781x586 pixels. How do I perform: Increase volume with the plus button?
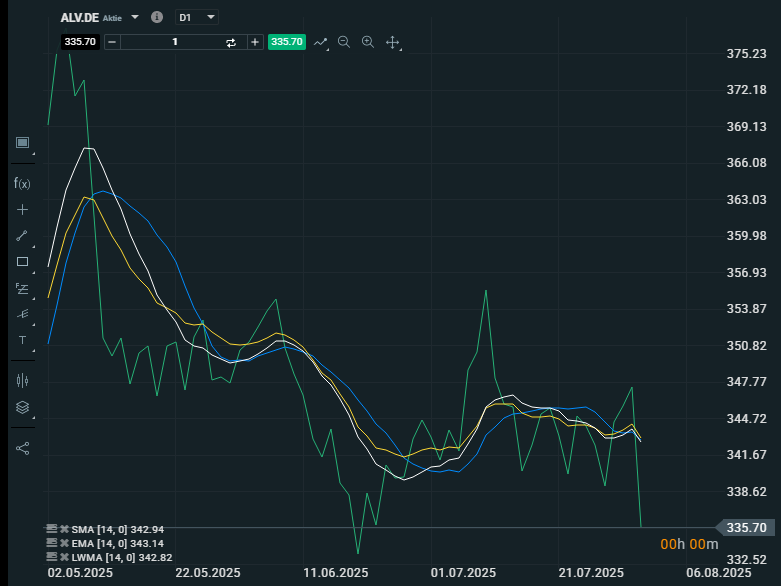(255, 42)
